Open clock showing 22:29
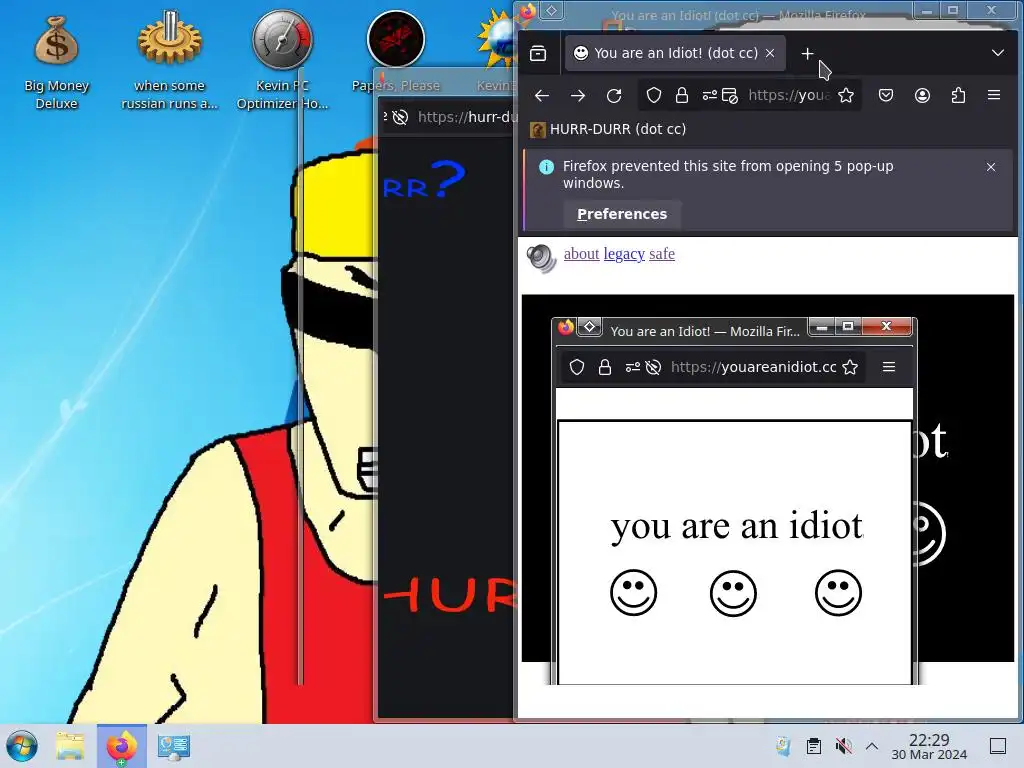Viewport: 1024px width, 768px height. (929, 747)
